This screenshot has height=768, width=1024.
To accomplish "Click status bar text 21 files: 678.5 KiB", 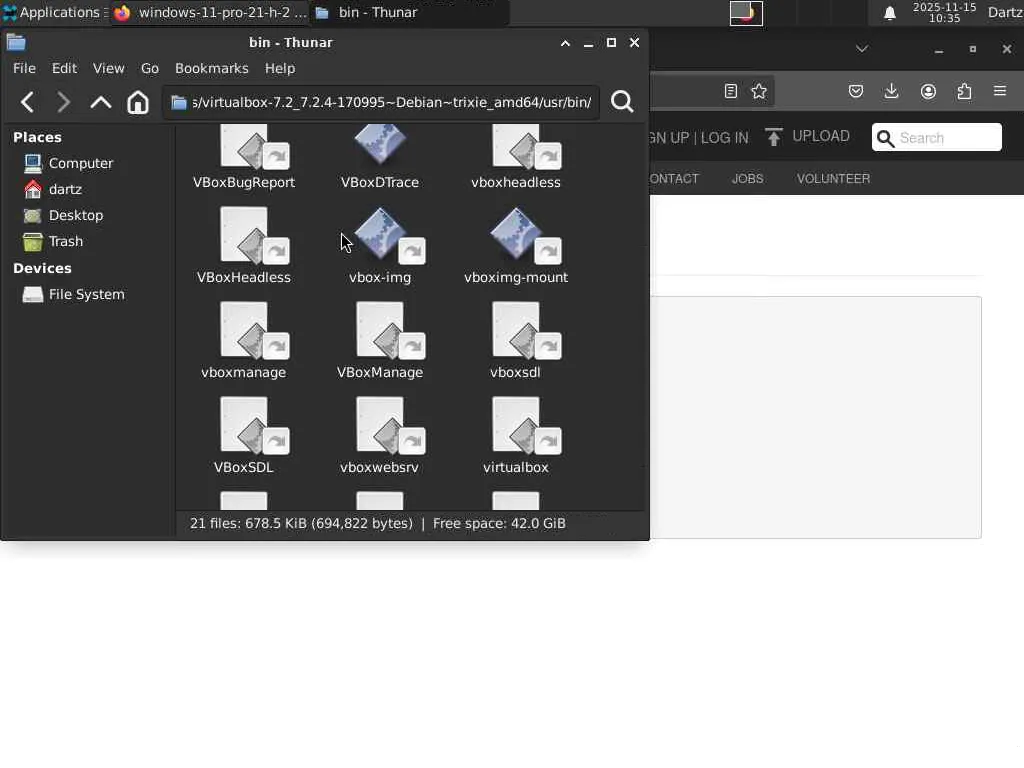I will coord(301,524).
